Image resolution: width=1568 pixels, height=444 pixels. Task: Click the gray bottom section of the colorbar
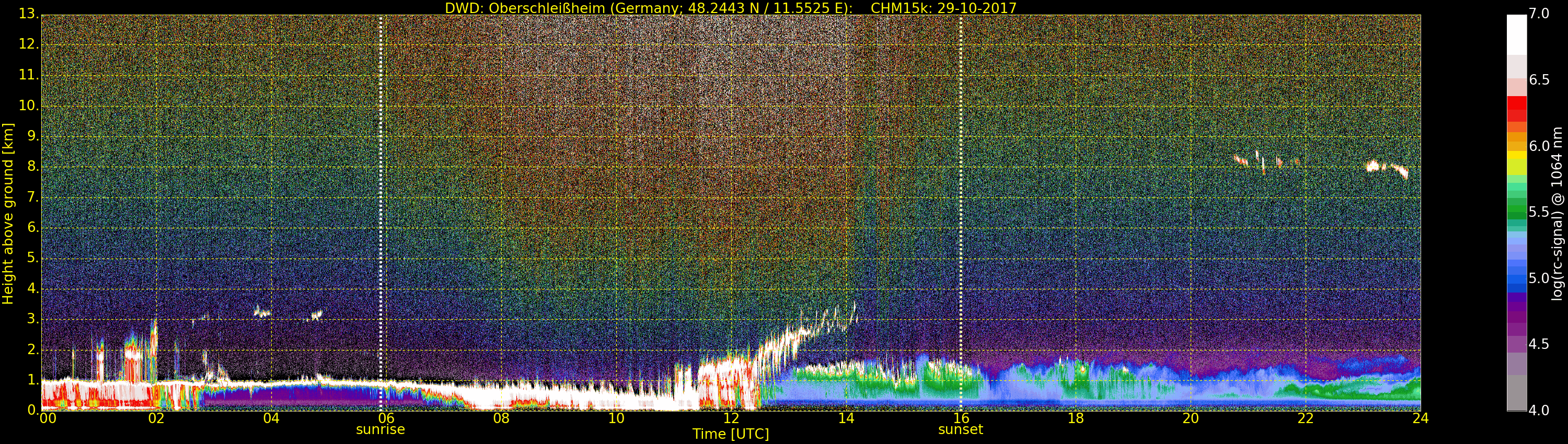[x=1516, y=392]
